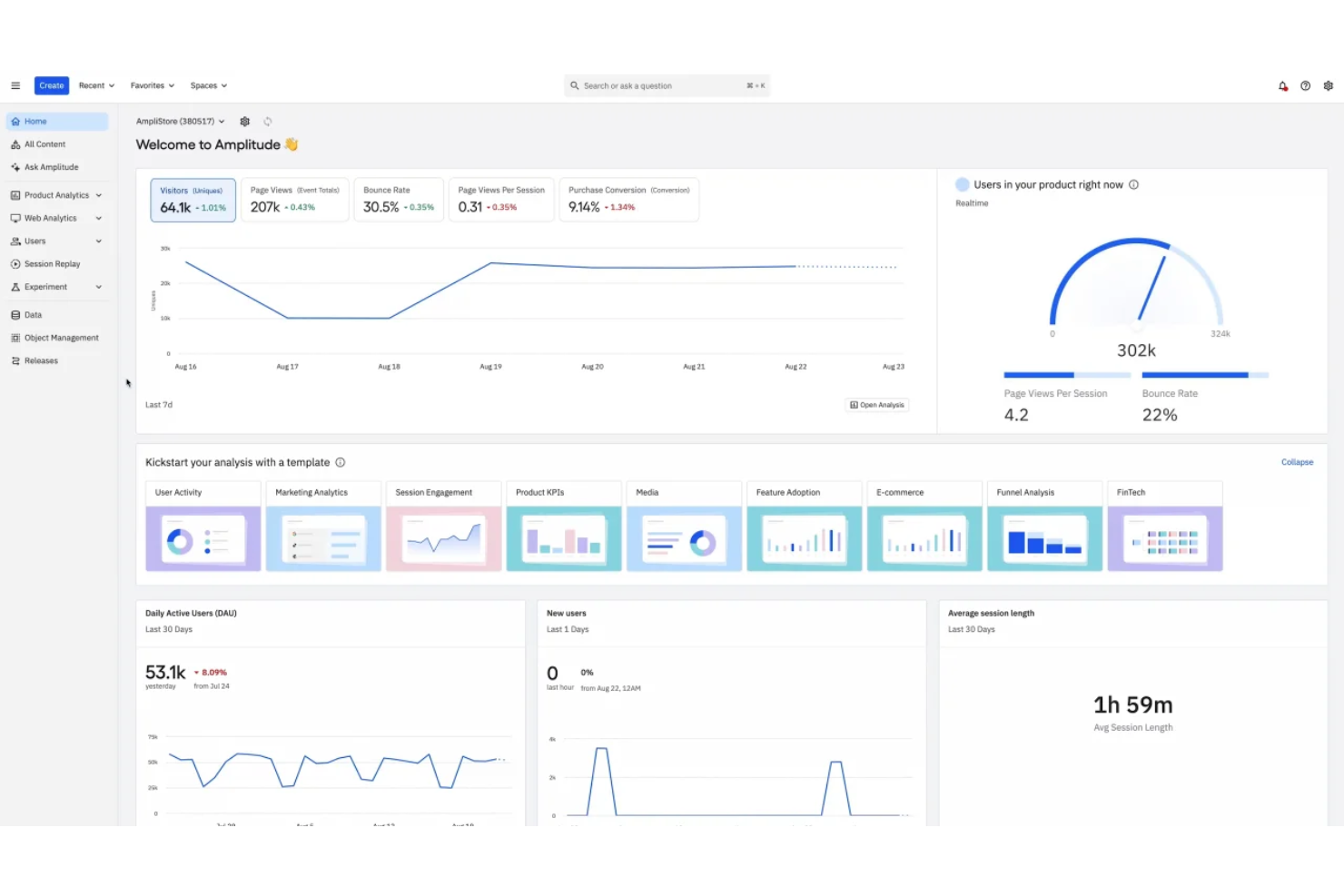Viewport: 1344px width, 896px height.
Task: Show the Purchase Conversion metric tab
Action: point(629,200)
